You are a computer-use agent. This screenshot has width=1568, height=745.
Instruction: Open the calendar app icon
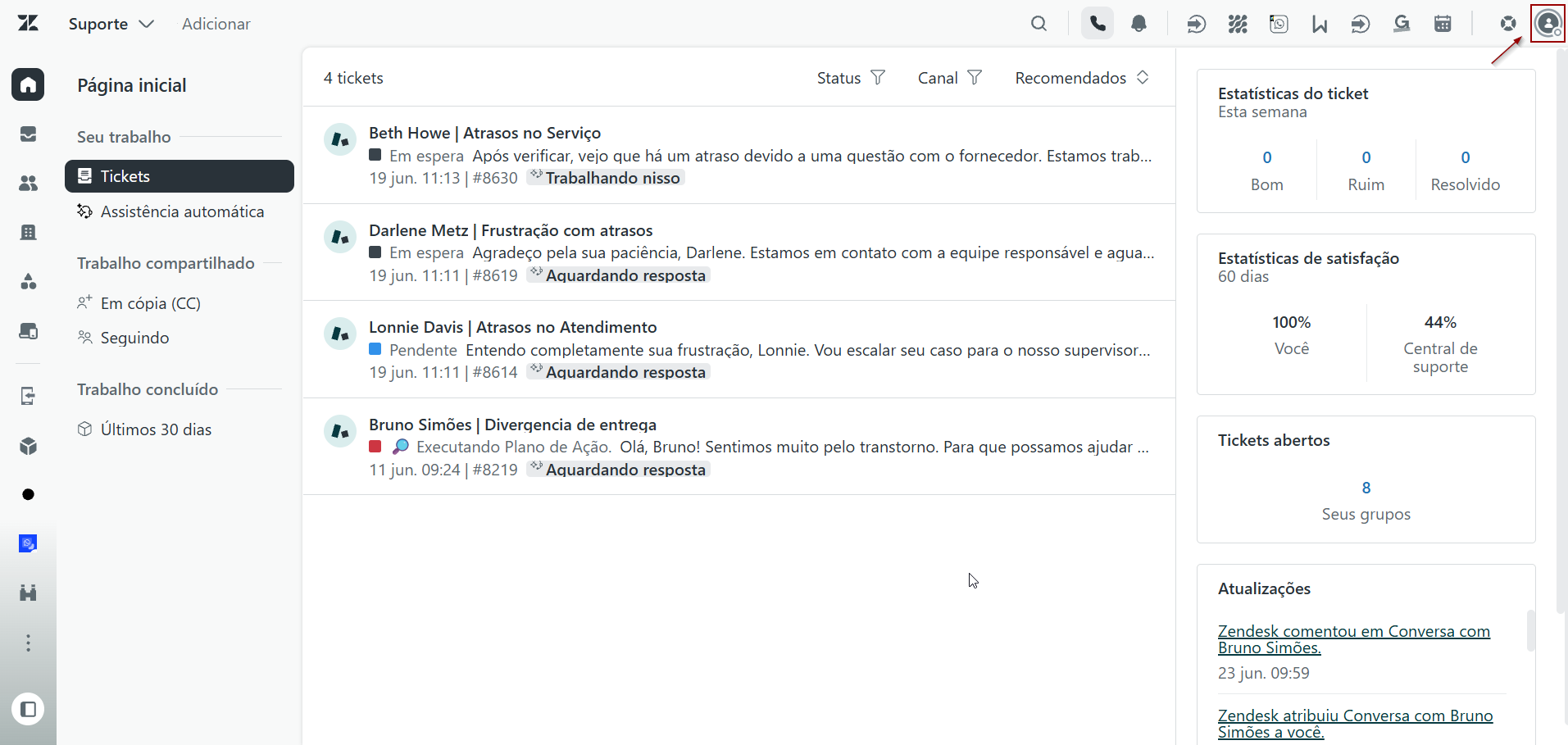(1443, 24)
